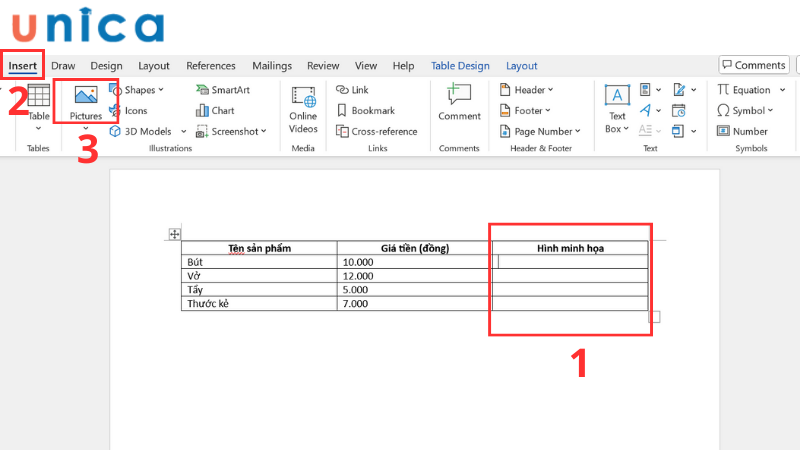Click the Icons illustration button

(x=128, y=111)
